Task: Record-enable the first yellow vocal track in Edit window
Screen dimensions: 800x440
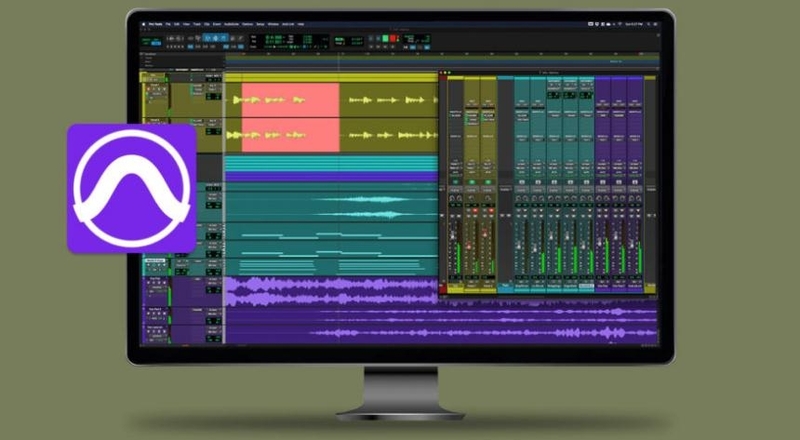Action: coord(148,89)
